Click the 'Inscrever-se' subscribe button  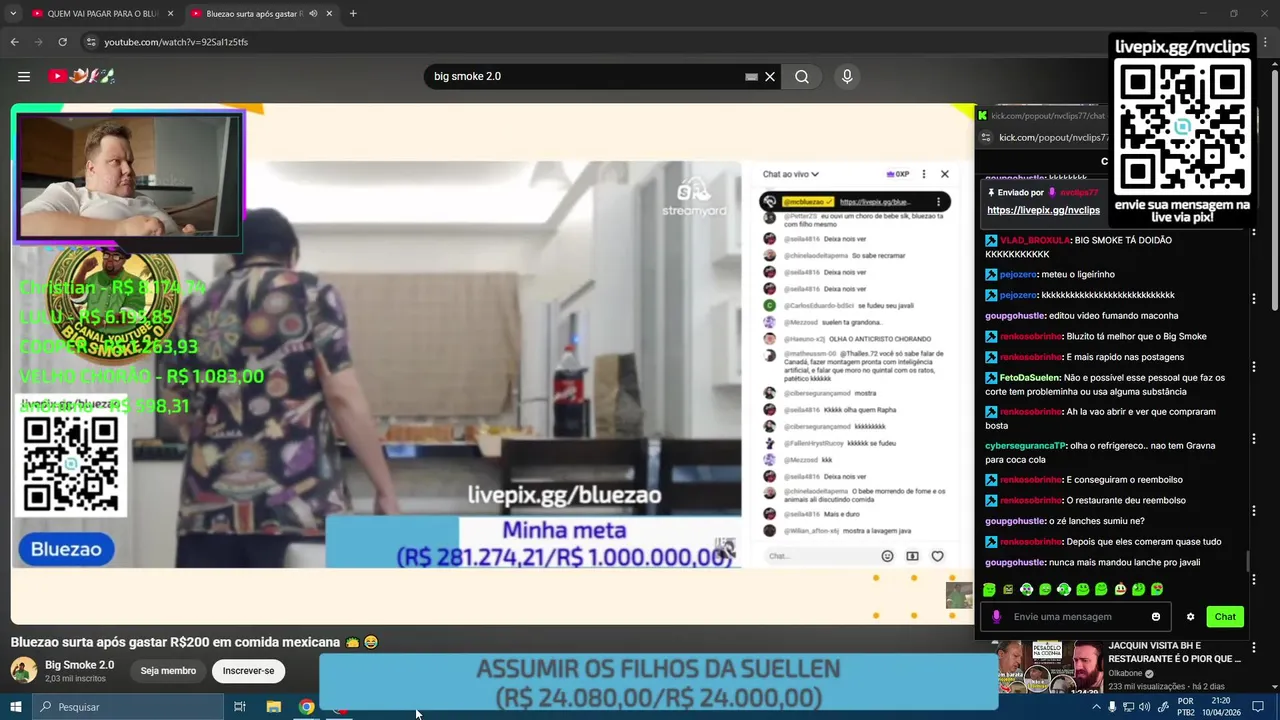tap(248, 671)
